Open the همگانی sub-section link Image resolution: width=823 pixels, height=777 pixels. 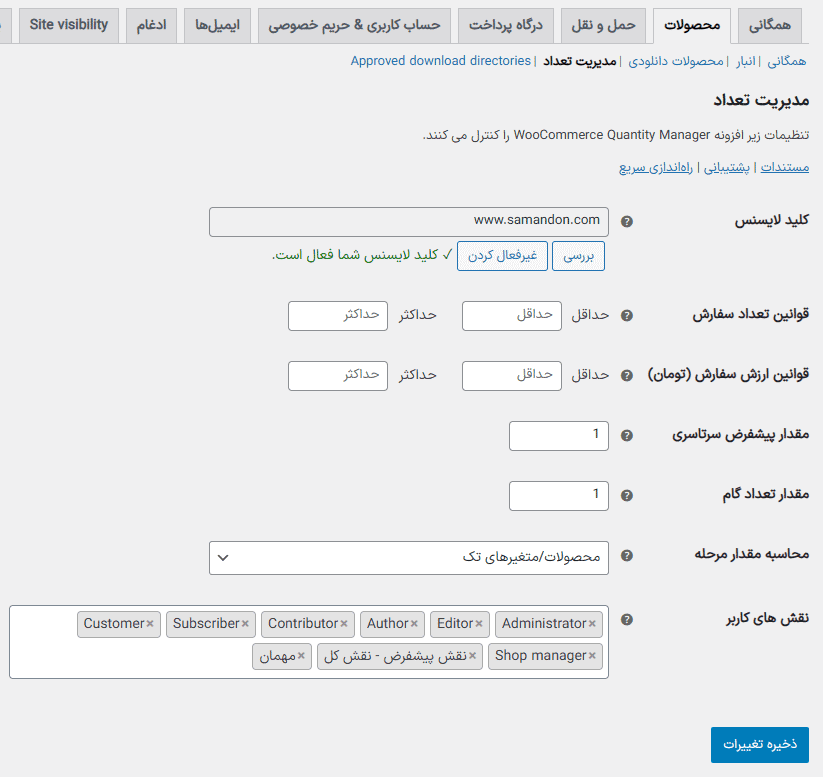tap(786, 61)
